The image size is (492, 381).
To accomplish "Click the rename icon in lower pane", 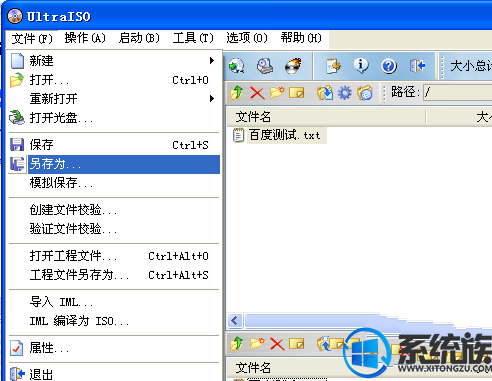I will tap(297, 343).
